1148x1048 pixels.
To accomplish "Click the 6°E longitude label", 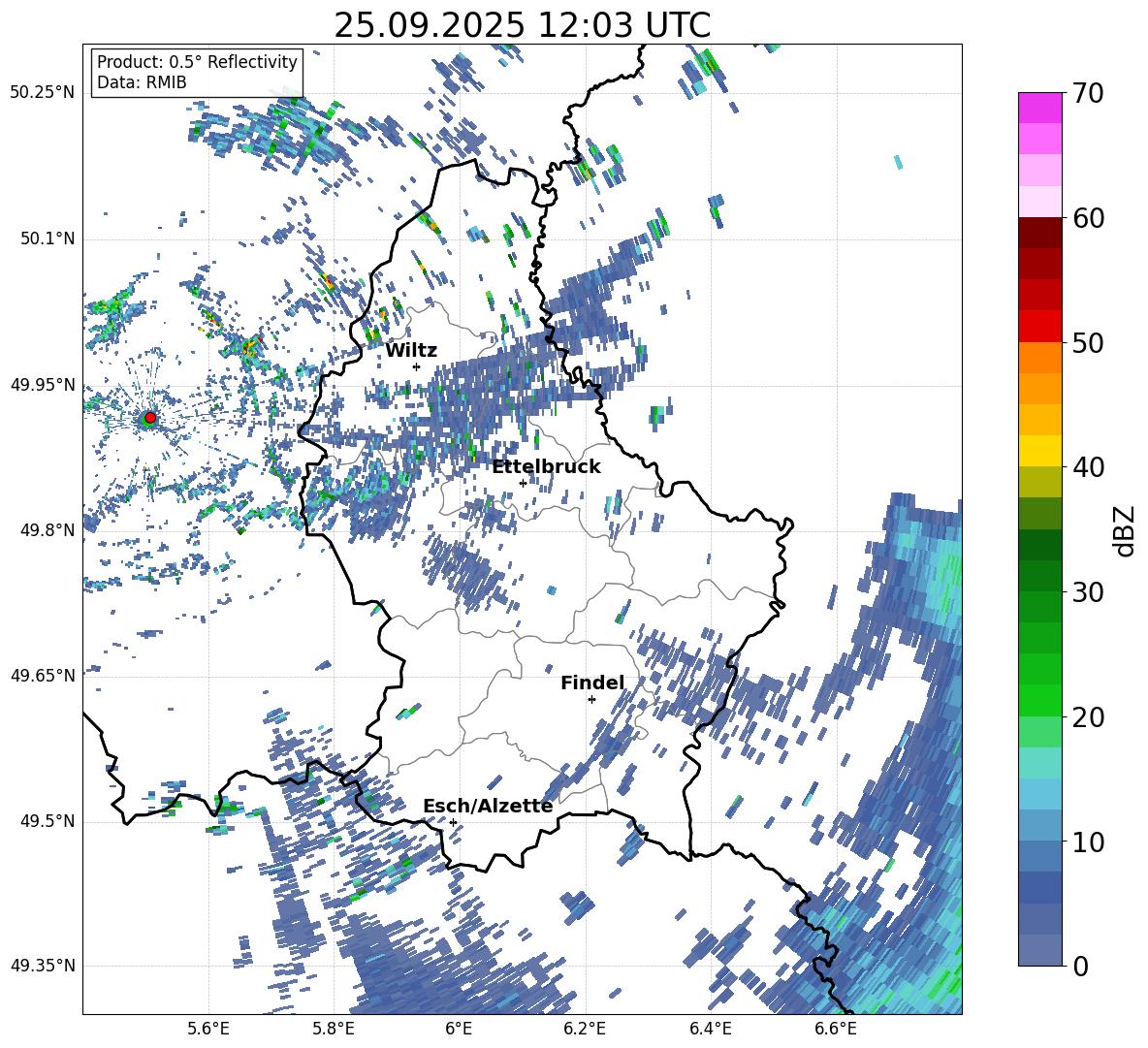I will (459, 1029).
